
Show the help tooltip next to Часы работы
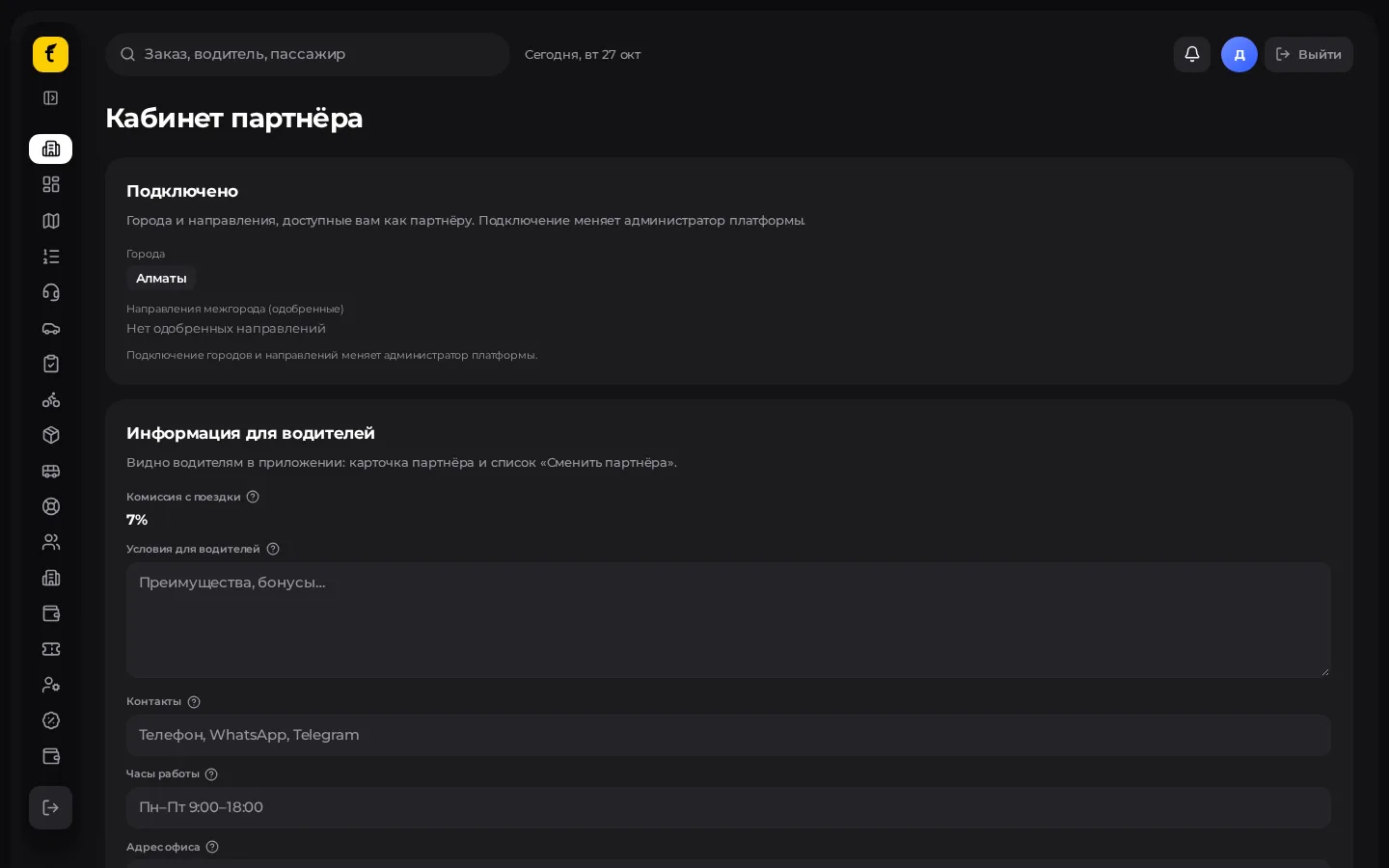211,774
